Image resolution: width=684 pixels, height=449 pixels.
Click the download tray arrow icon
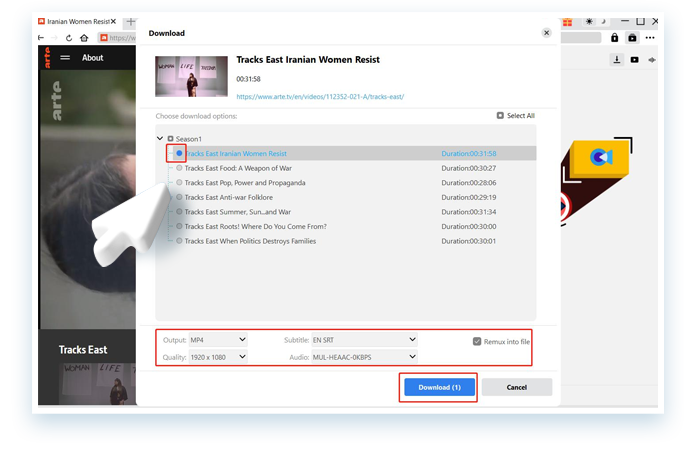pos(617,59)
